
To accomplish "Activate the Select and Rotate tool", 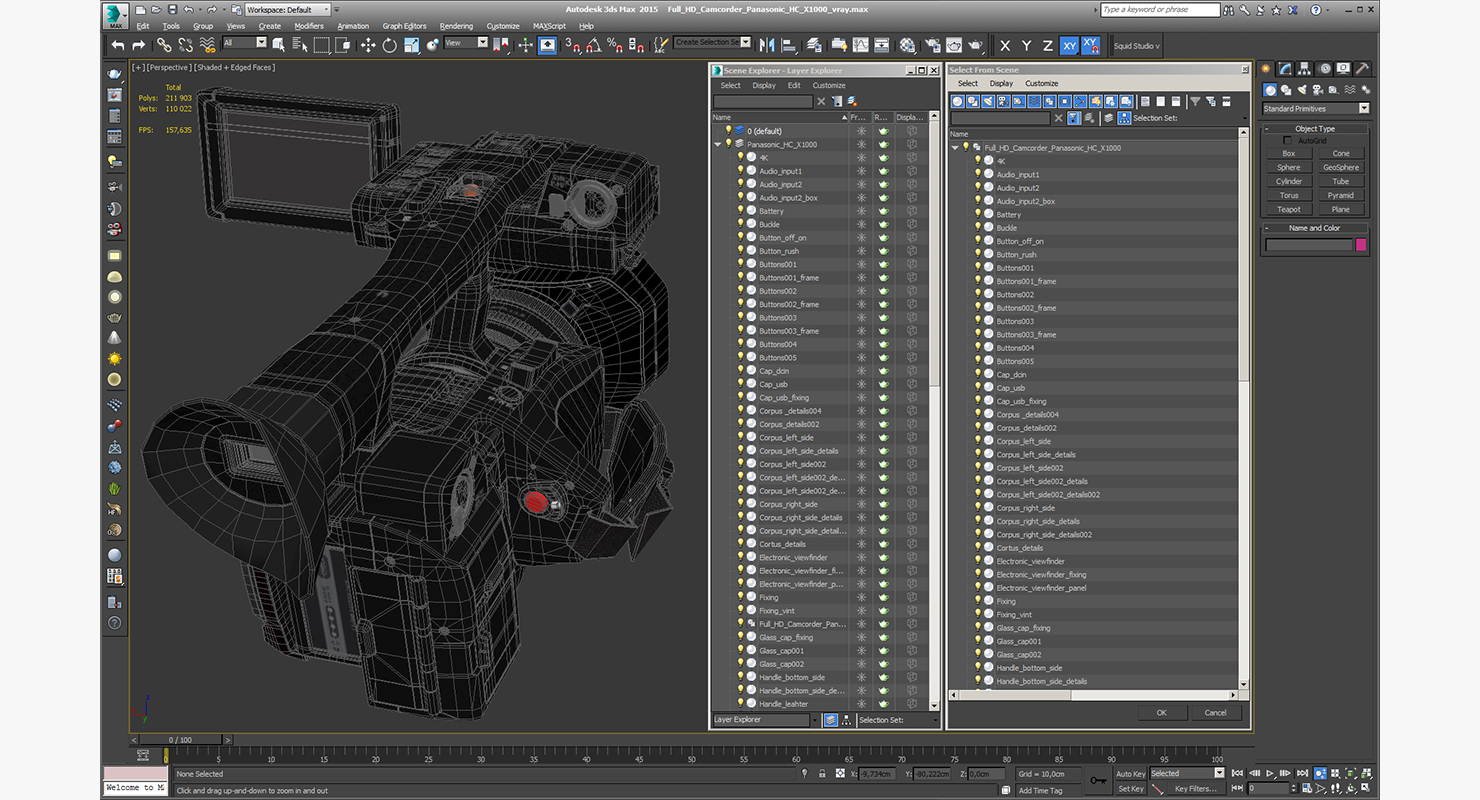I will coord(389,45).
